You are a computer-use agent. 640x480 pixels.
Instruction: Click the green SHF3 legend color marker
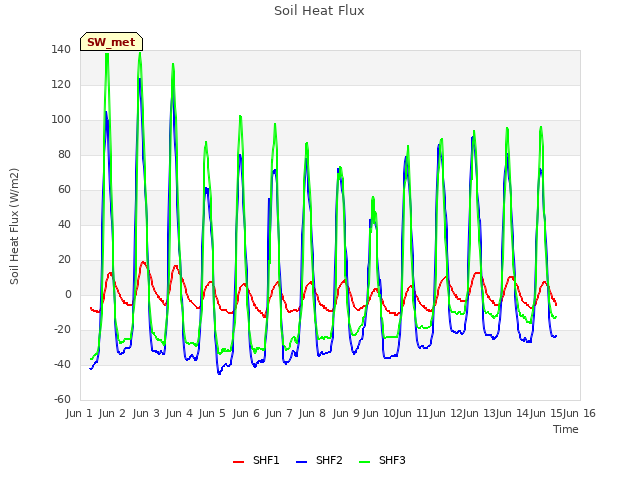pyautogui.click(x=364, y=462)
